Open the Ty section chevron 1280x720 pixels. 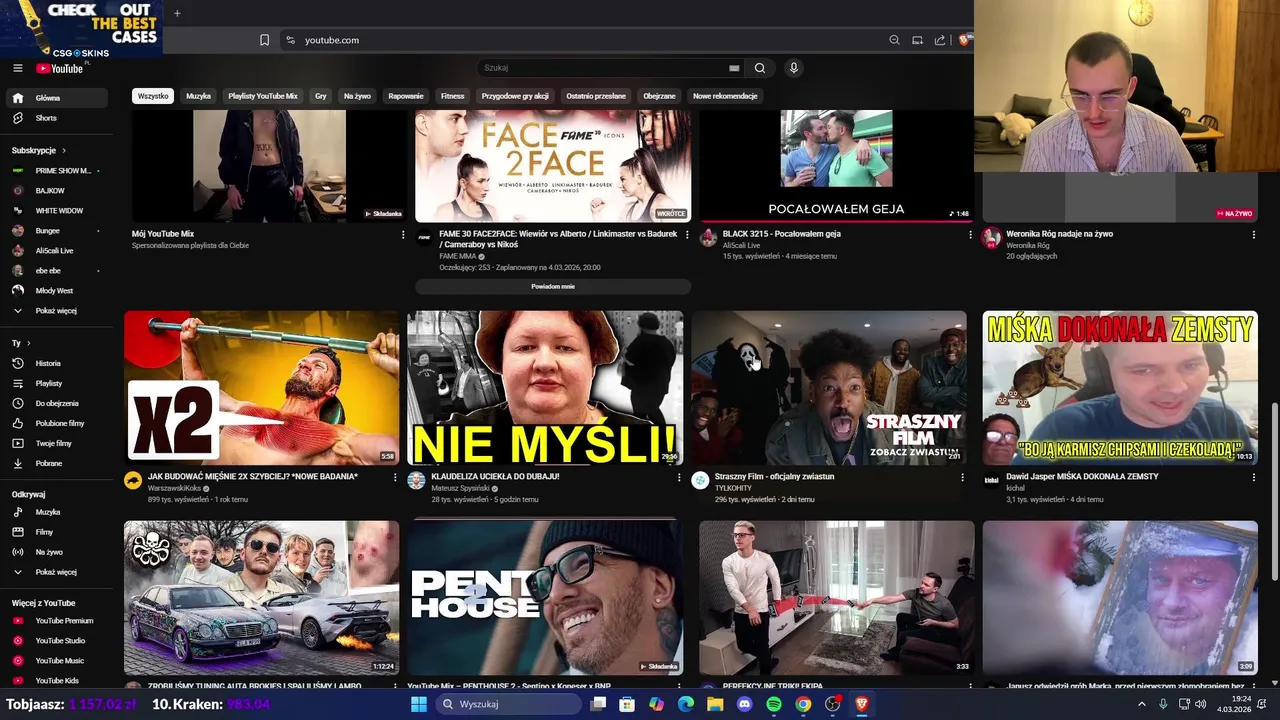[29, 343]
